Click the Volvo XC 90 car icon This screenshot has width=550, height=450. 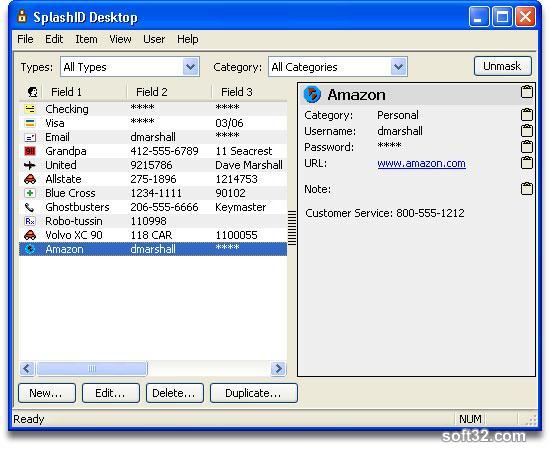30,235
